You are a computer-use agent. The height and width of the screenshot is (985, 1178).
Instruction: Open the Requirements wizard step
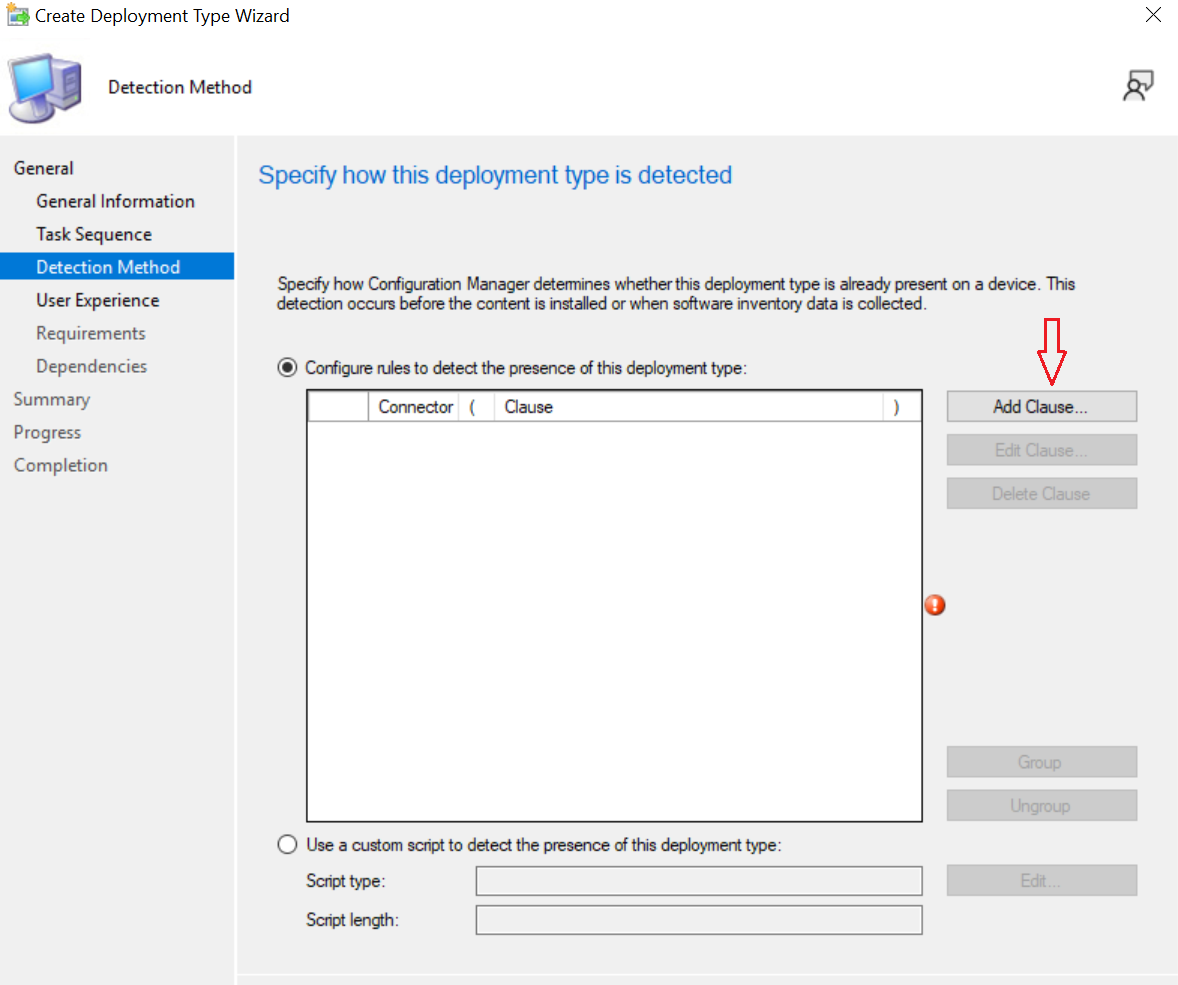(90, 332)
